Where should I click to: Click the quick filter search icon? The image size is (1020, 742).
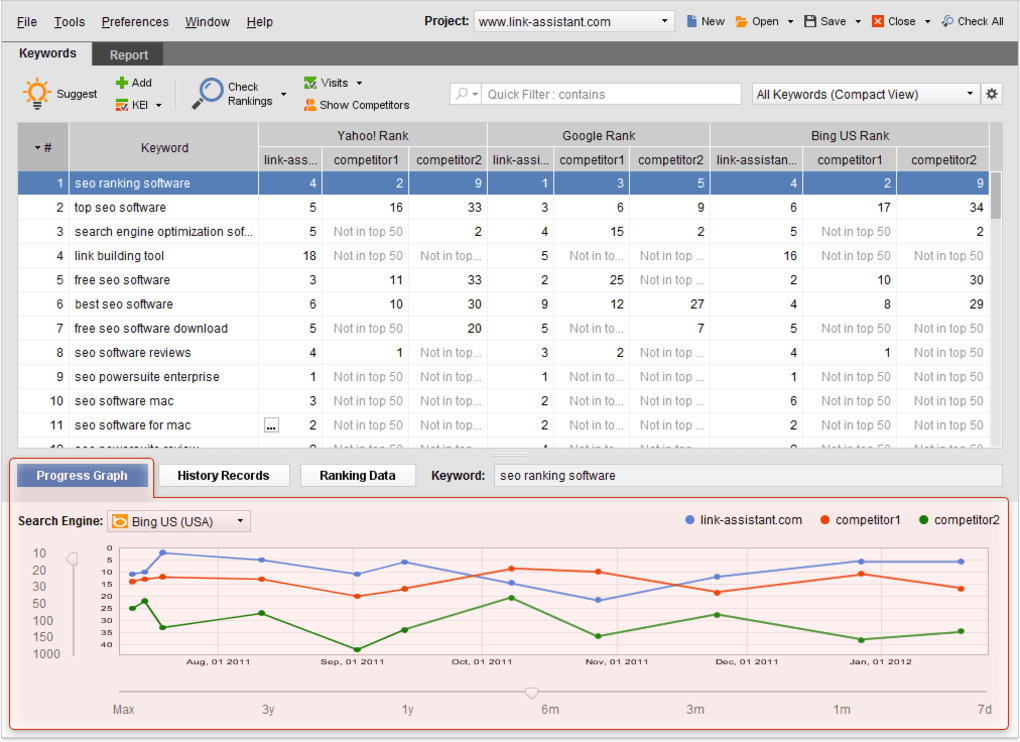[462, 94]
